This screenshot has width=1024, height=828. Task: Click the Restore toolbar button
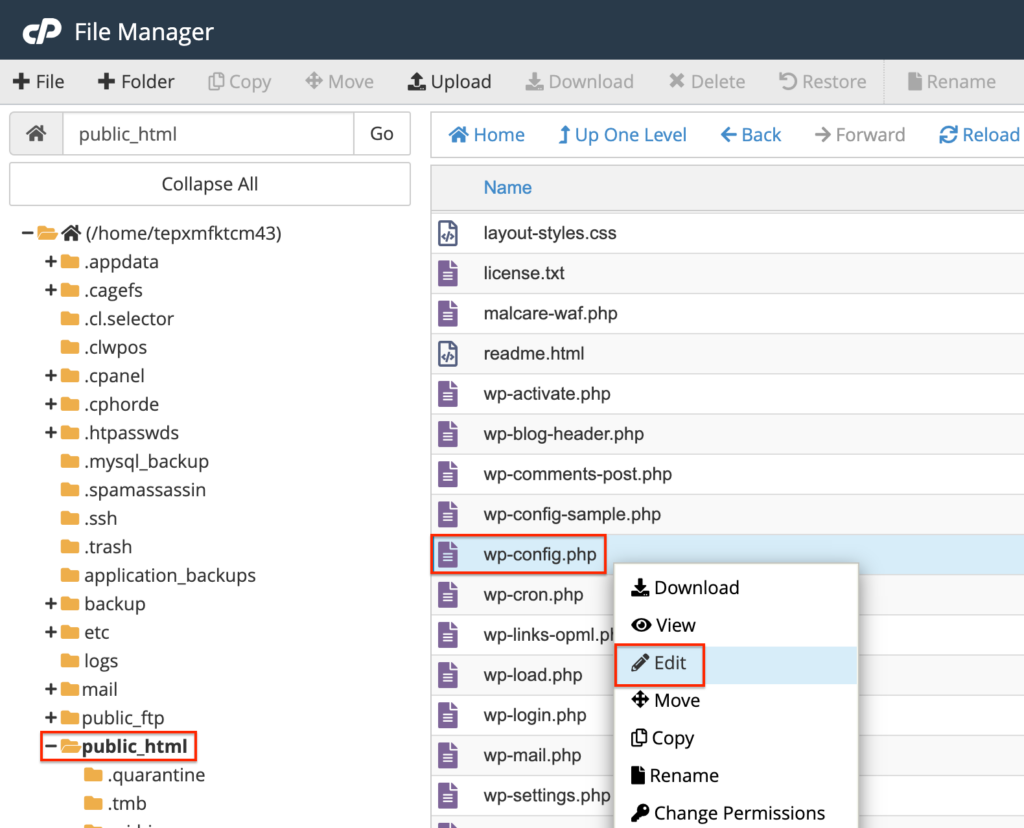tap(822, 82)
